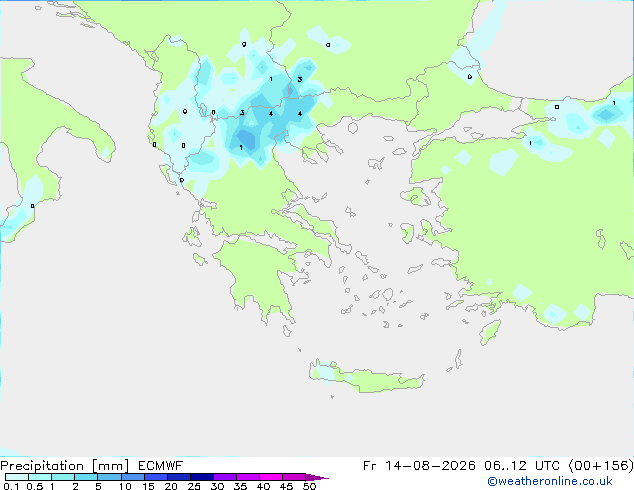Click the legend value "0.1"
The width and height of the screenshot is (634, 490).
11,486
